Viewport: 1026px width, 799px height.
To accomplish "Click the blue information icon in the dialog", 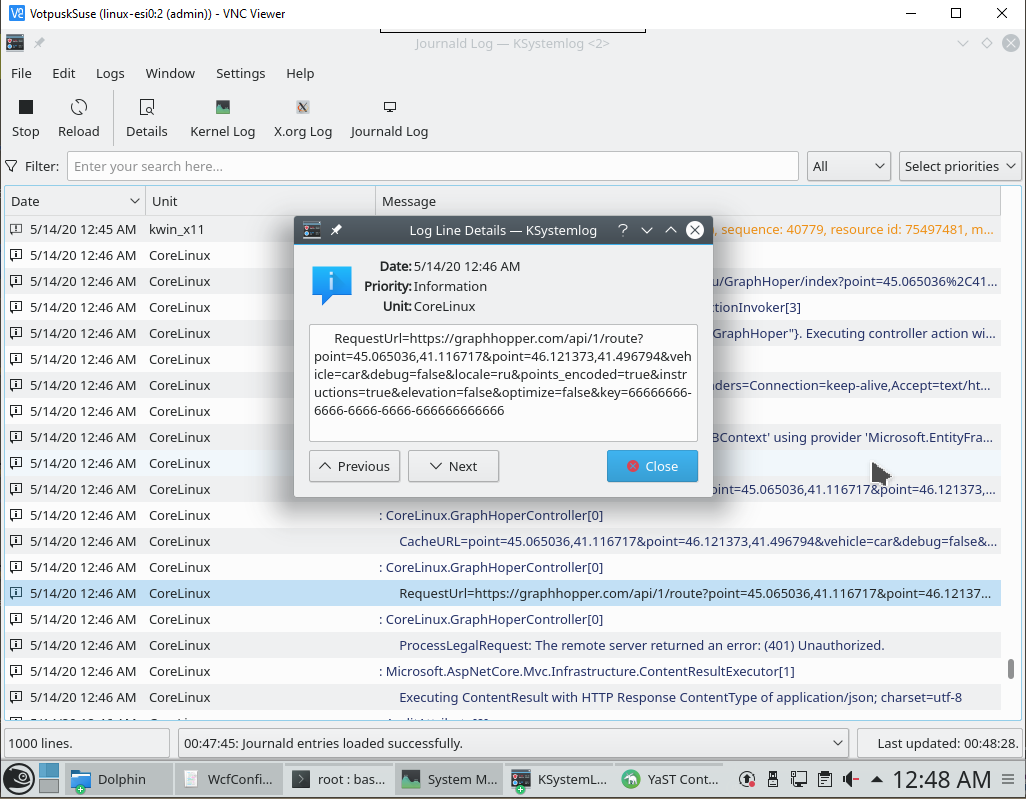I will click(332, 285).
